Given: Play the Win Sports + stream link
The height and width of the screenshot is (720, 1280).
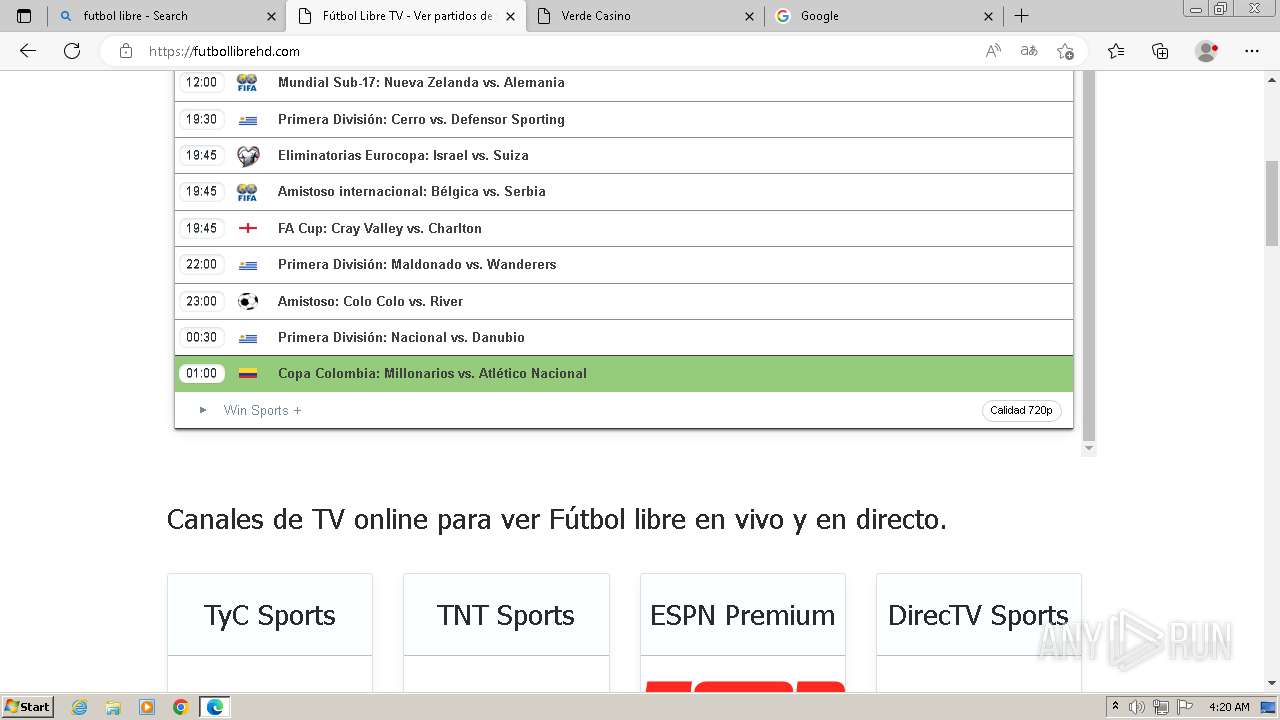Looking at the screenshot, I should (262, 410).
